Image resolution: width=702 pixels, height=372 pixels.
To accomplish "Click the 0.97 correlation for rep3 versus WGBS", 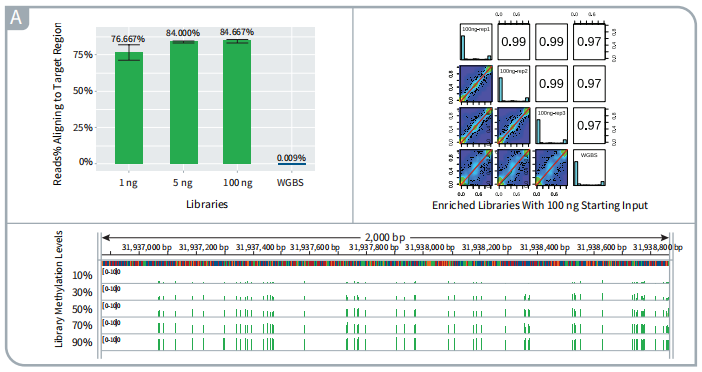I will (x=589, y=126).
